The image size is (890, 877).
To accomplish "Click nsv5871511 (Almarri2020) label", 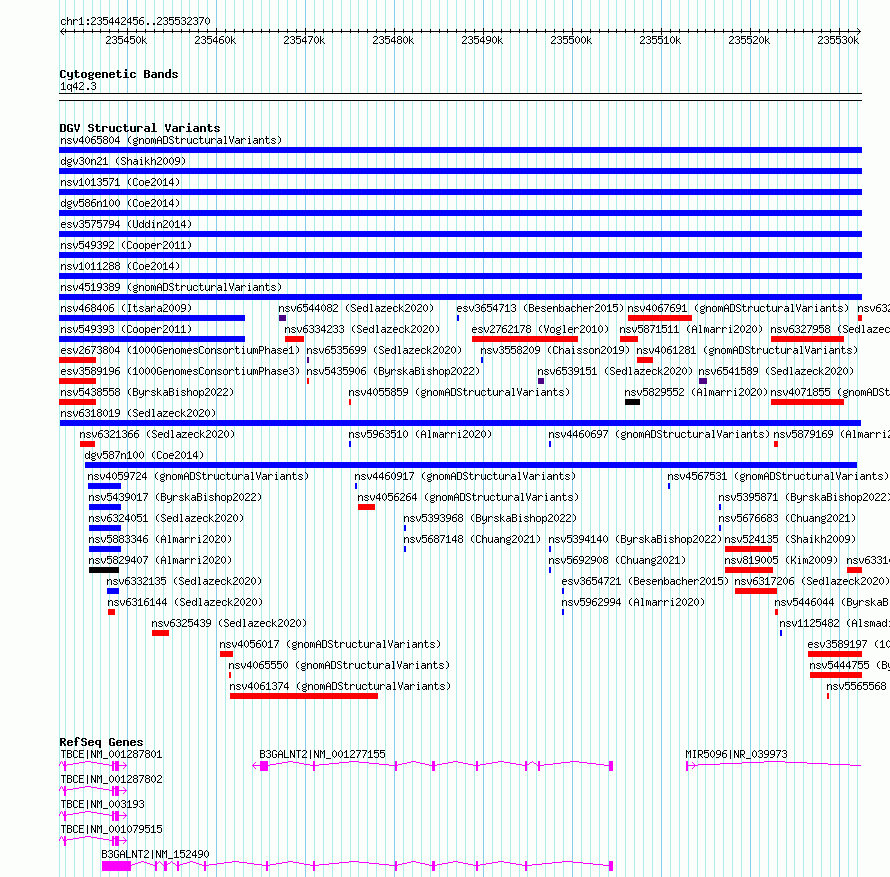I will 691,329.
